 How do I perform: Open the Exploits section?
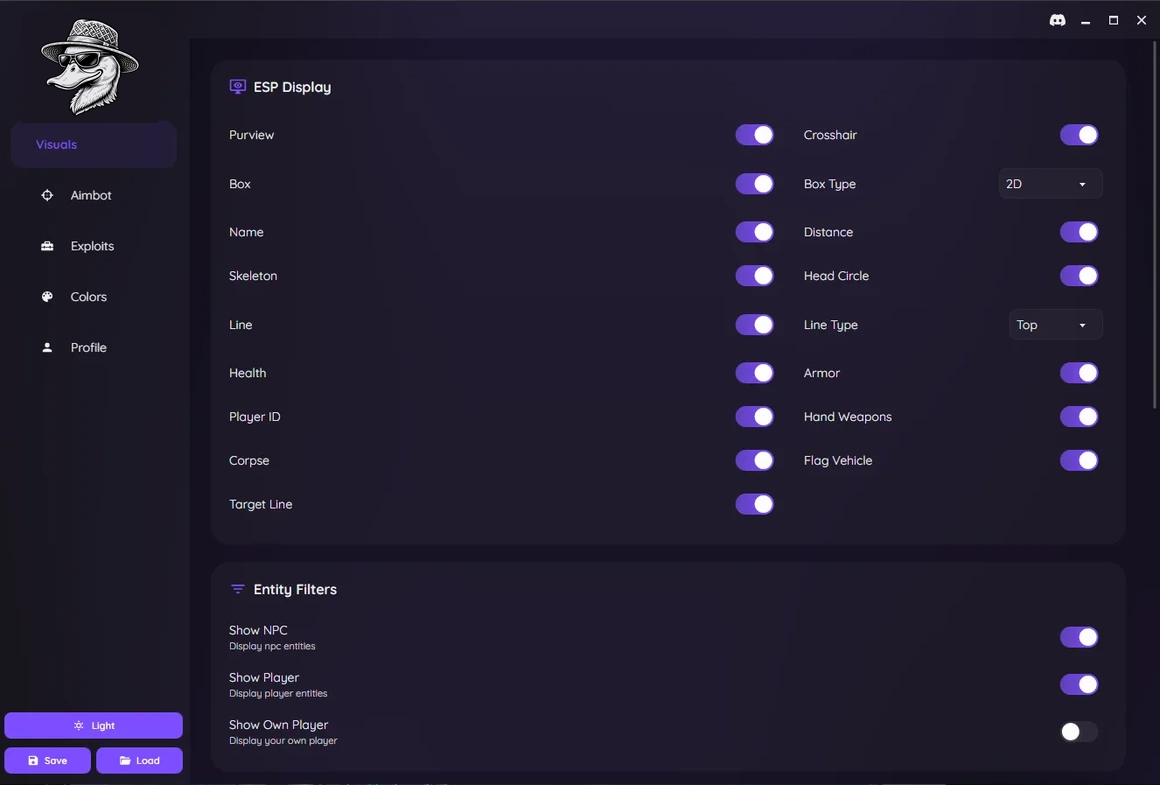pyautogui.click(x=93, y=246)
